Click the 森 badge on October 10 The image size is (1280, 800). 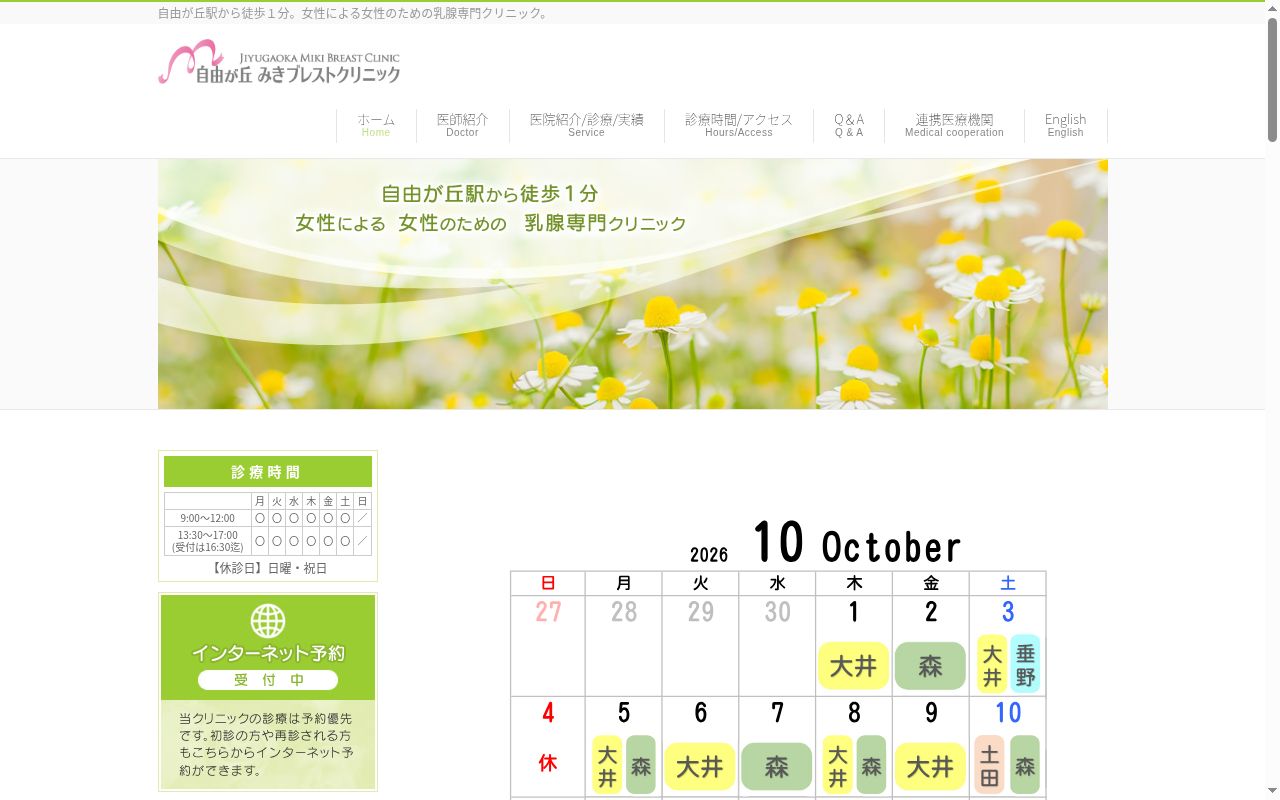1025,765
